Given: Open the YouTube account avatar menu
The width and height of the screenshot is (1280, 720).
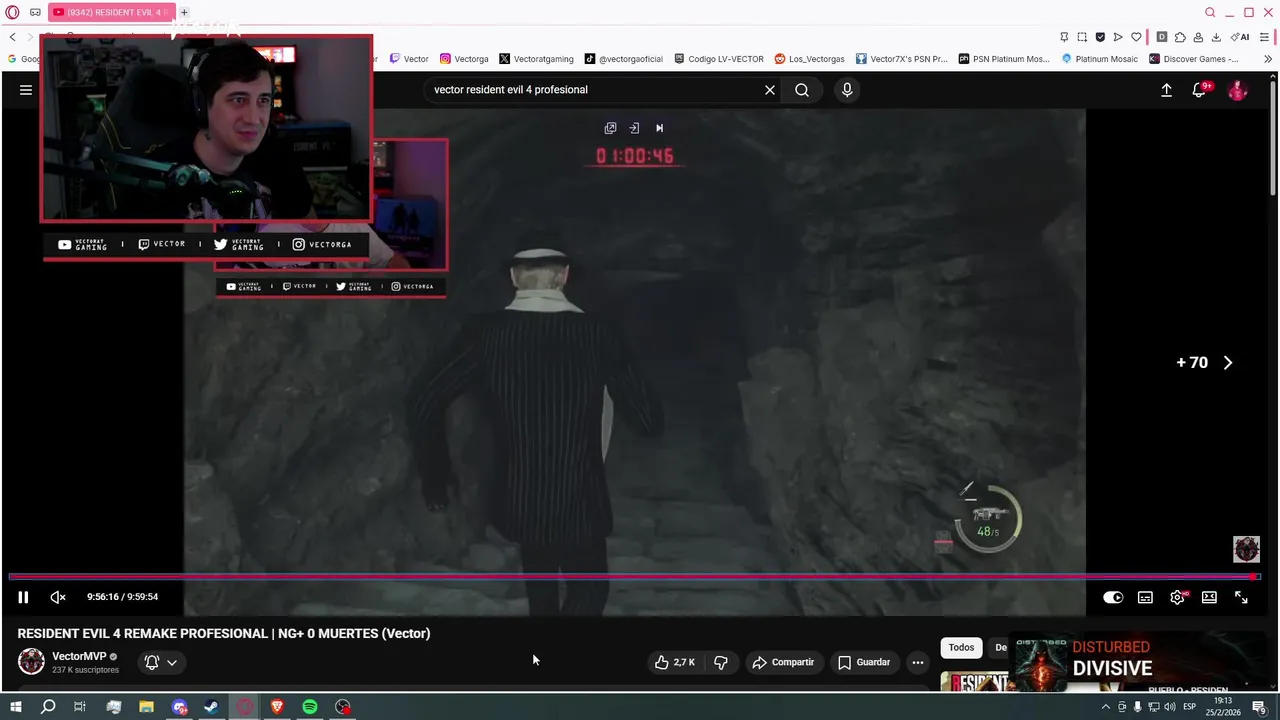Looking at the screenshot, I should 1238,90.
